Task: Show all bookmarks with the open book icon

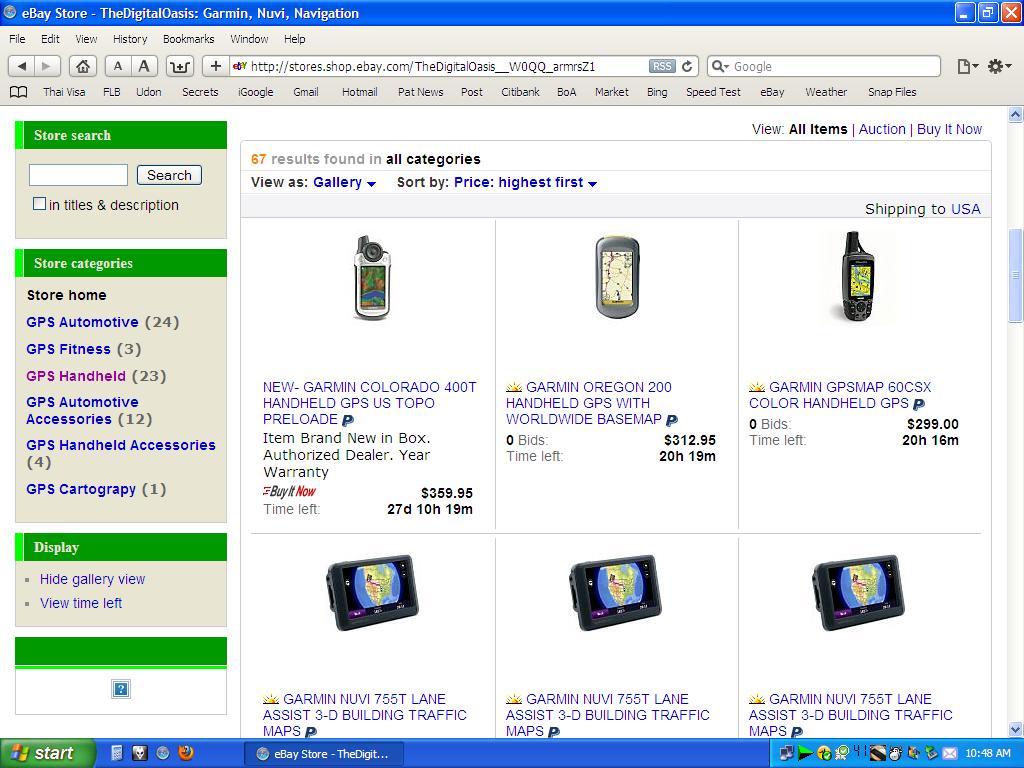Action: pos(19,92)
